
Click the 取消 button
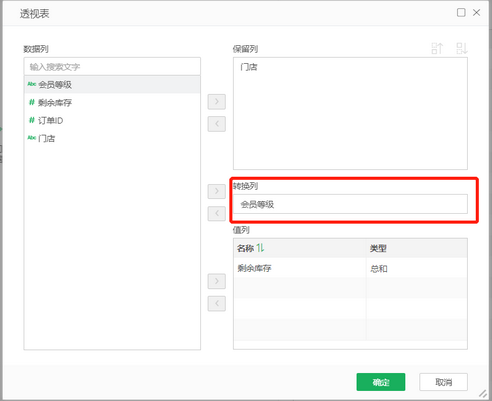443,382
